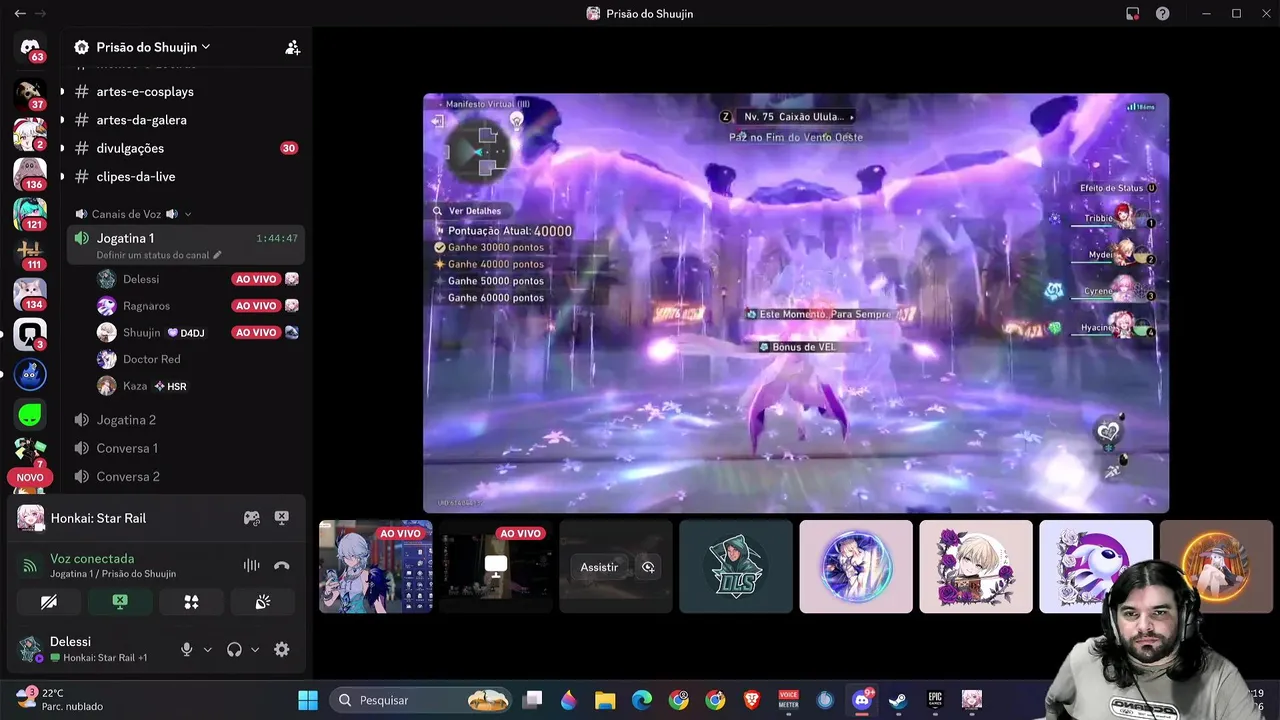The width and height of the screenshot is (1280, 720).
Task: Click the main Honkai stream video
Action: [x=796, y=303]
